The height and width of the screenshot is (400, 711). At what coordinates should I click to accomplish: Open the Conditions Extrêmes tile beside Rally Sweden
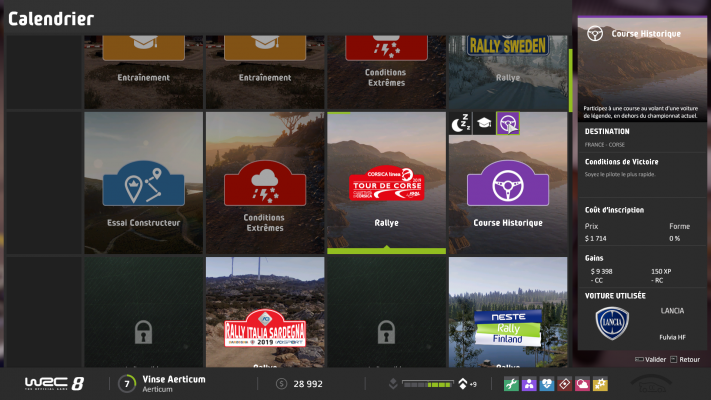(x=386, y=72)
